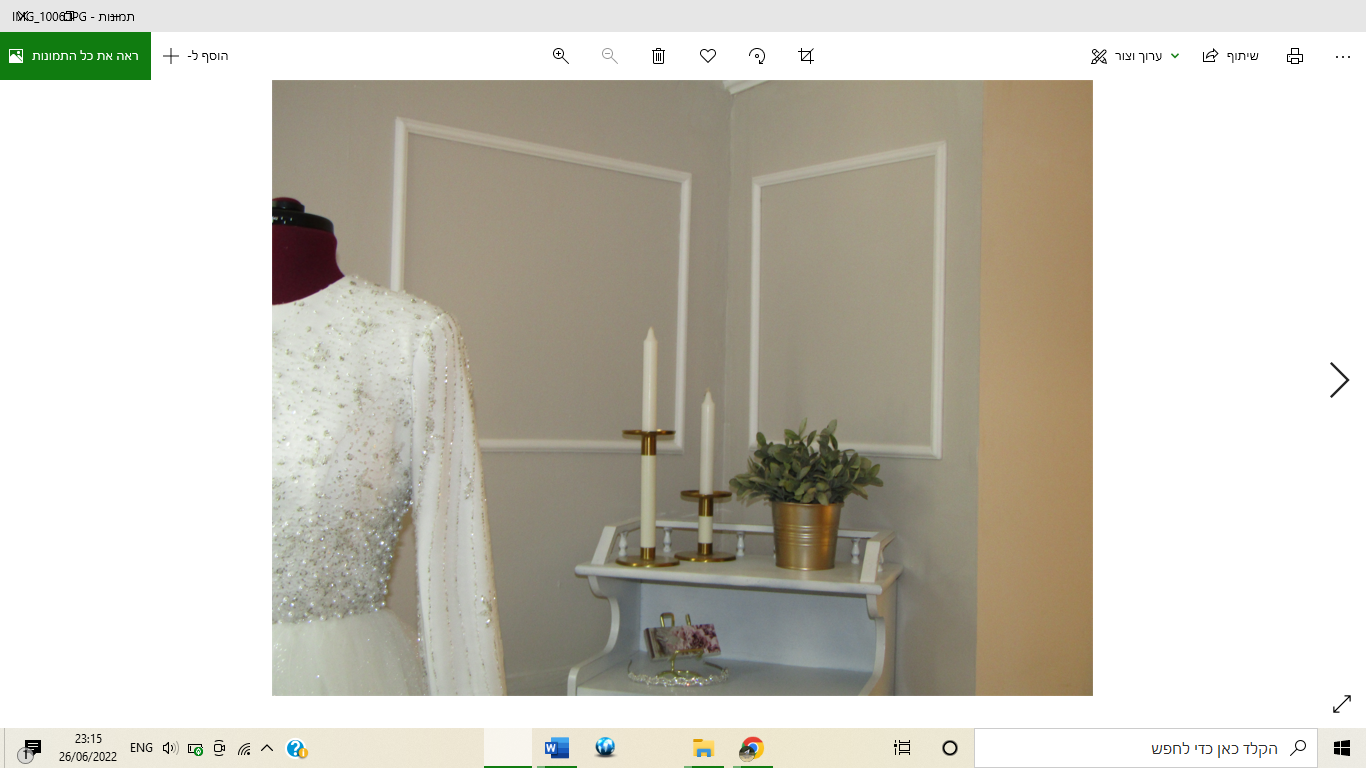Click the Meet Now camera tray icon
1366x768 pixels.
click(219, 748)
